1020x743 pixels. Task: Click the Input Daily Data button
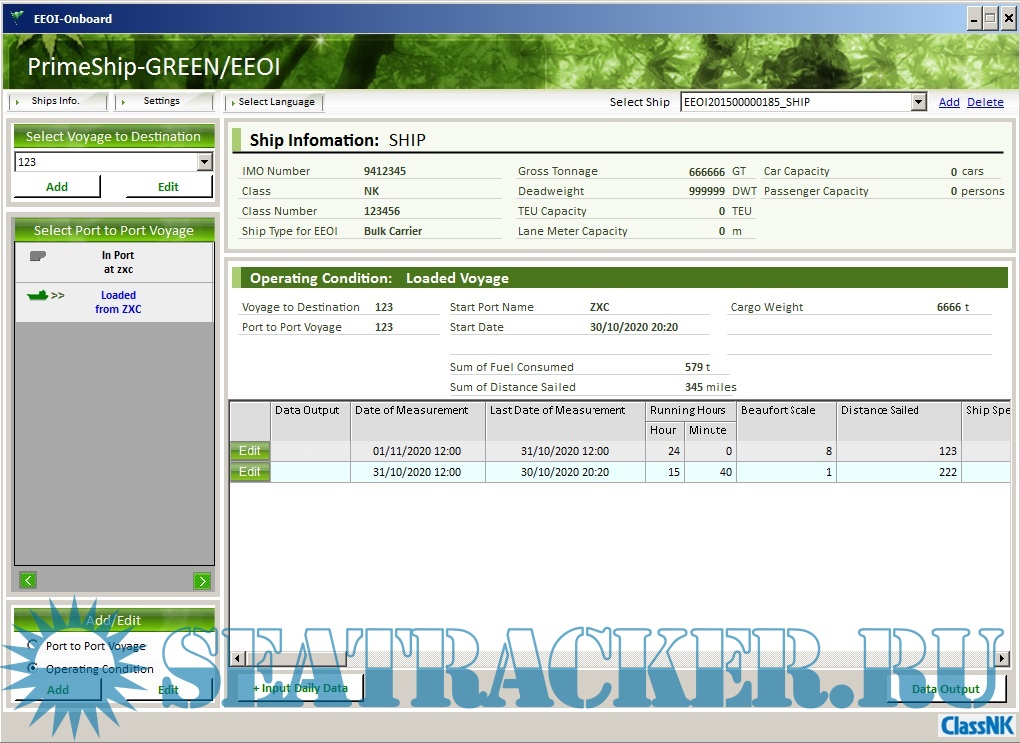pyautogui.click(x=300, y=689)
